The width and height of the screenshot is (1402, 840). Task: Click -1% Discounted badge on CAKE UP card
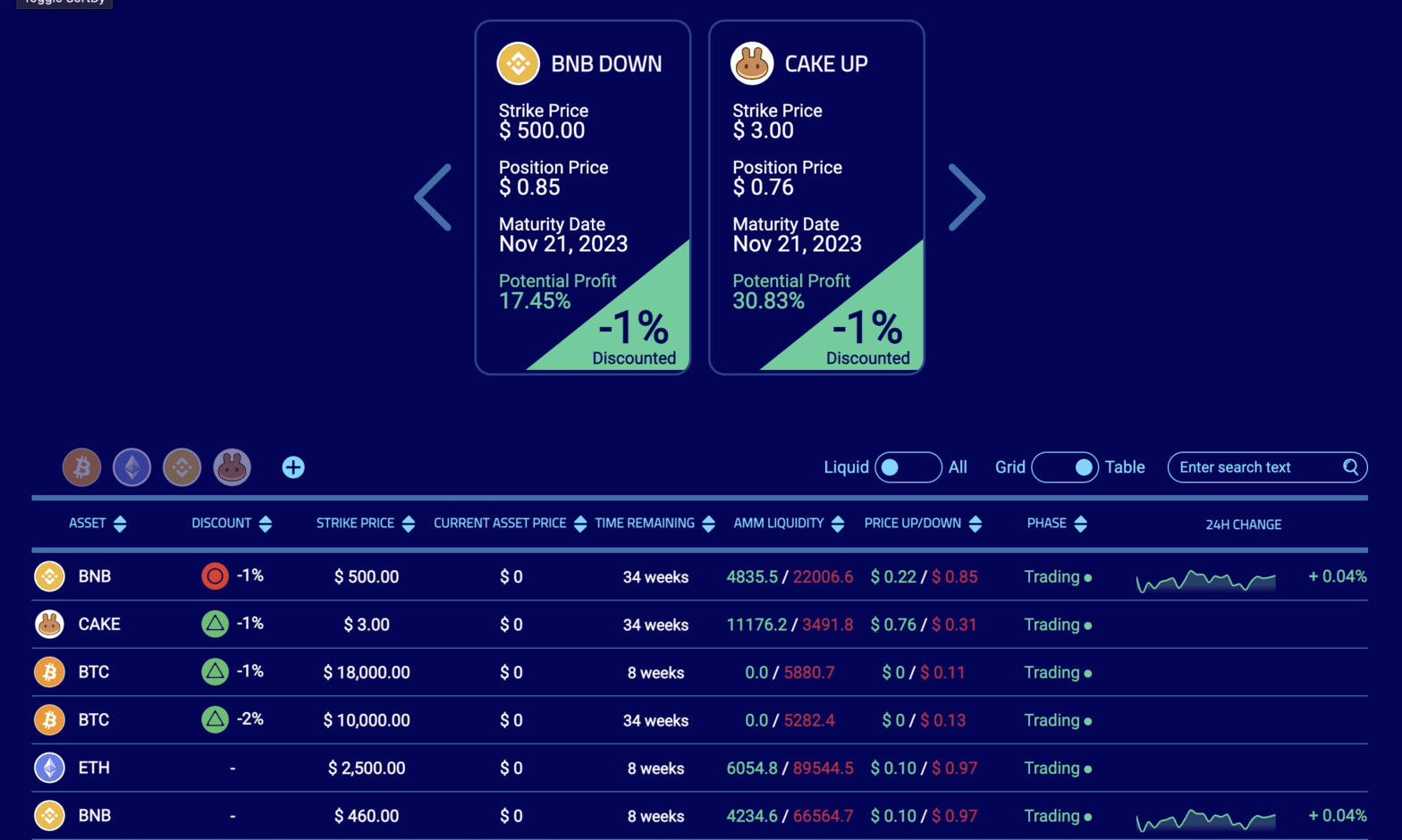coord(868,338)
